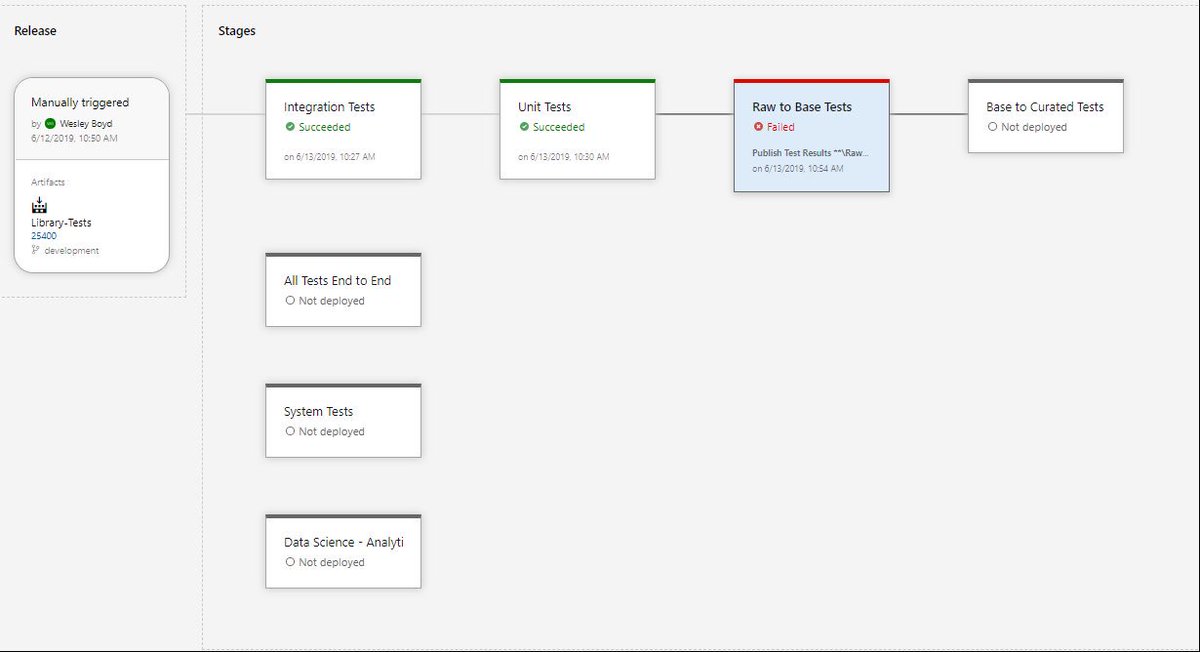Click the red Failed icon on Raw to Base Tests
The height and width of the screenshot is (652, 1200).
click(758, 127)
